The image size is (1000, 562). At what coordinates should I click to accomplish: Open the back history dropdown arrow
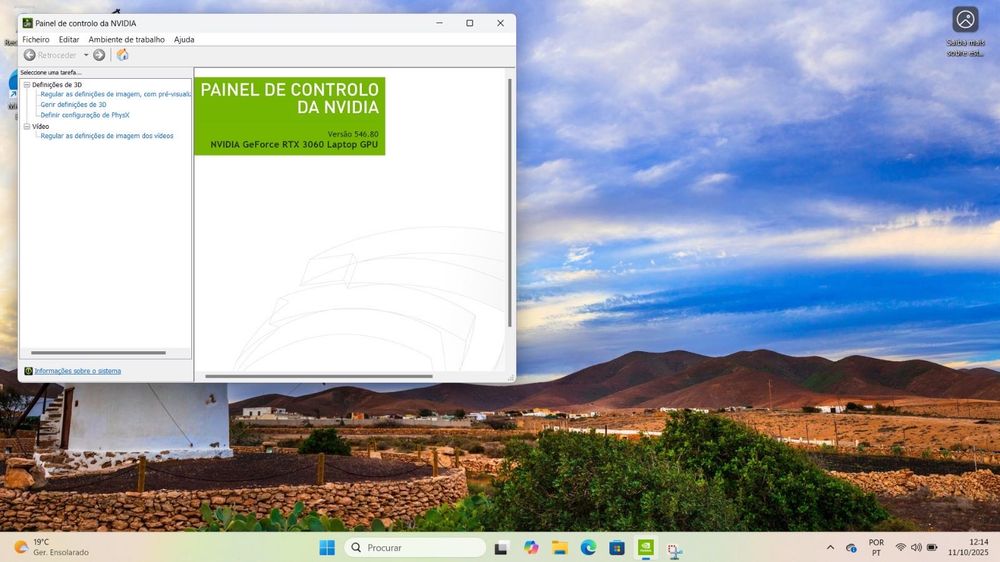tap(86, 55)
